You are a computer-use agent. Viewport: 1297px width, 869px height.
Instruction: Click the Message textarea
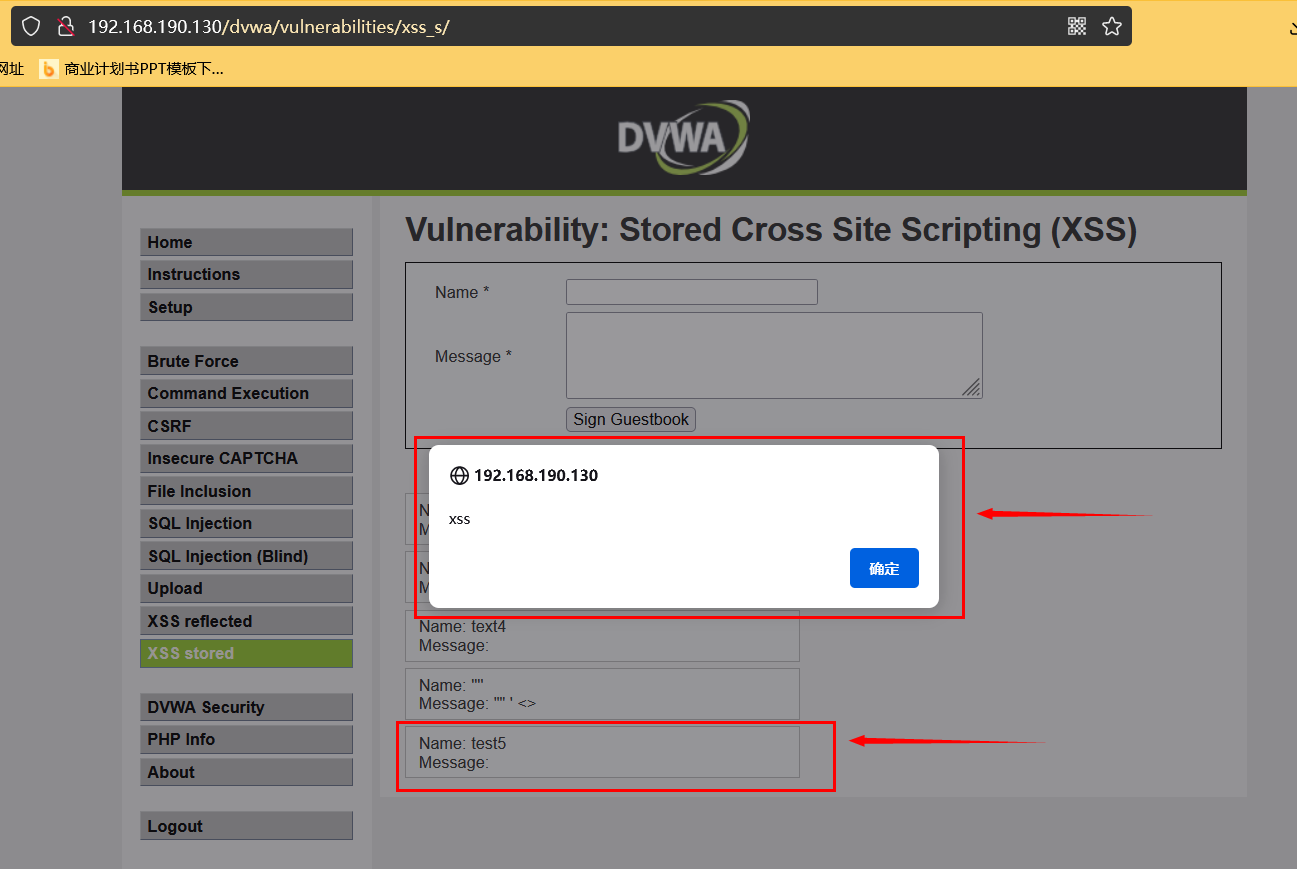[774, 355]
